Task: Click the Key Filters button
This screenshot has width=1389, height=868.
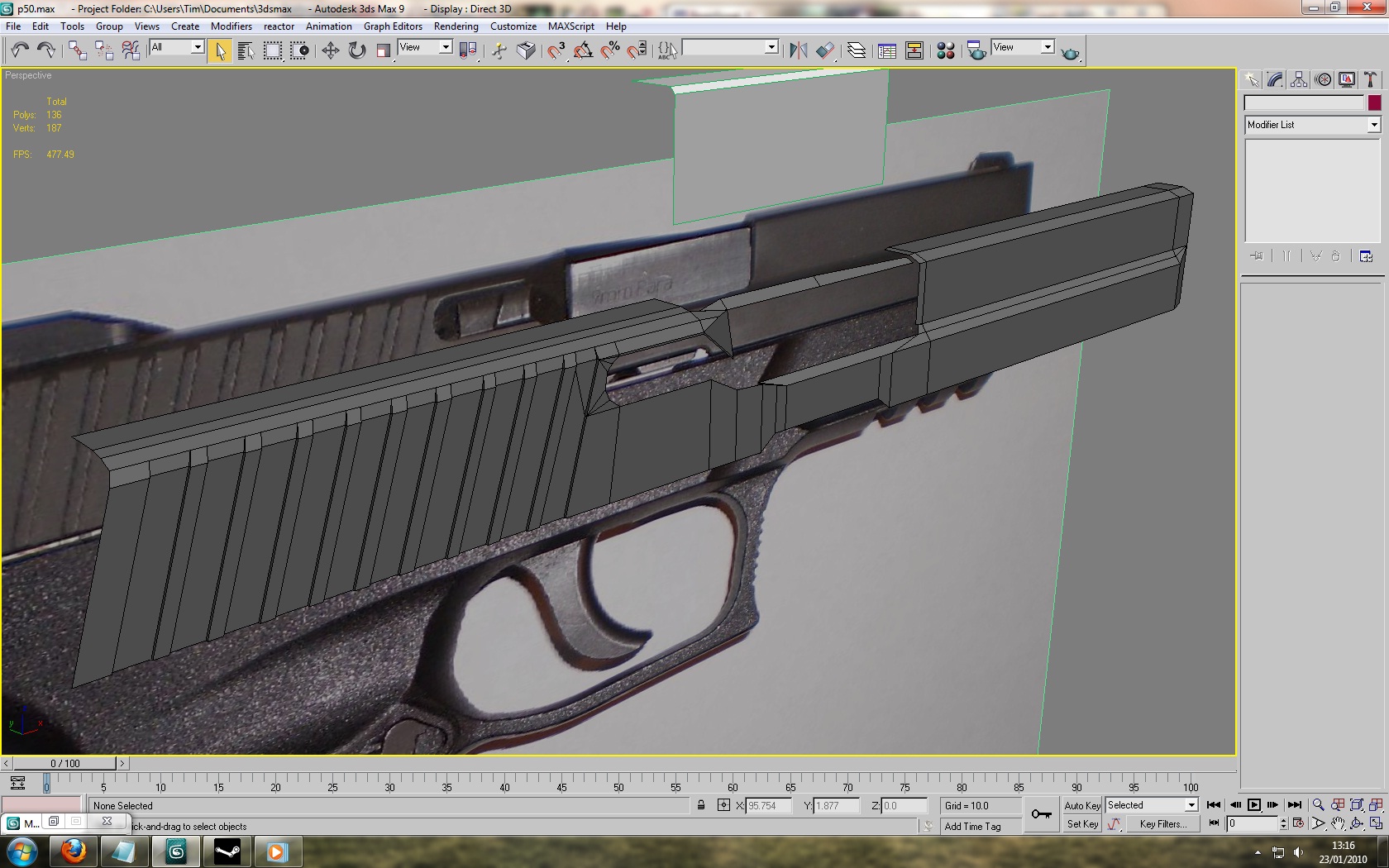Action: [1162, 824]
